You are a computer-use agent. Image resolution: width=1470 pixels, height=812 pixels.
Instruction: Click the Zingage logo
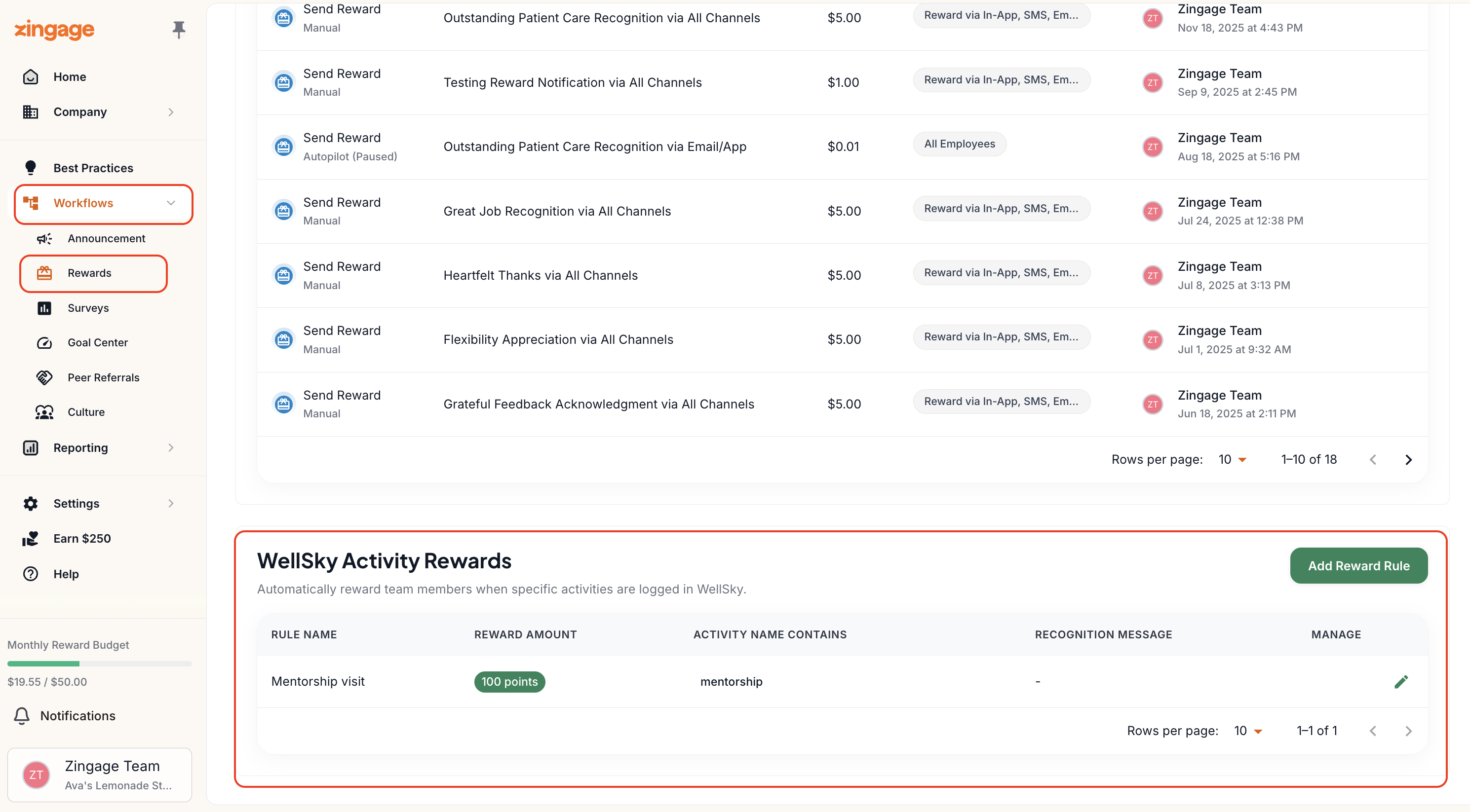click(54, 29)
